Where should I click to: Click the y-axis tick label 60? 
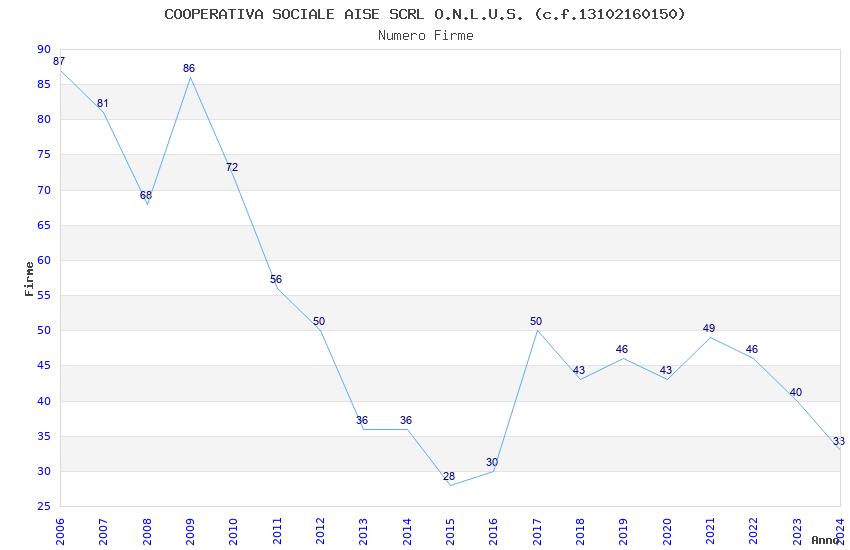[x=44, y=260]
